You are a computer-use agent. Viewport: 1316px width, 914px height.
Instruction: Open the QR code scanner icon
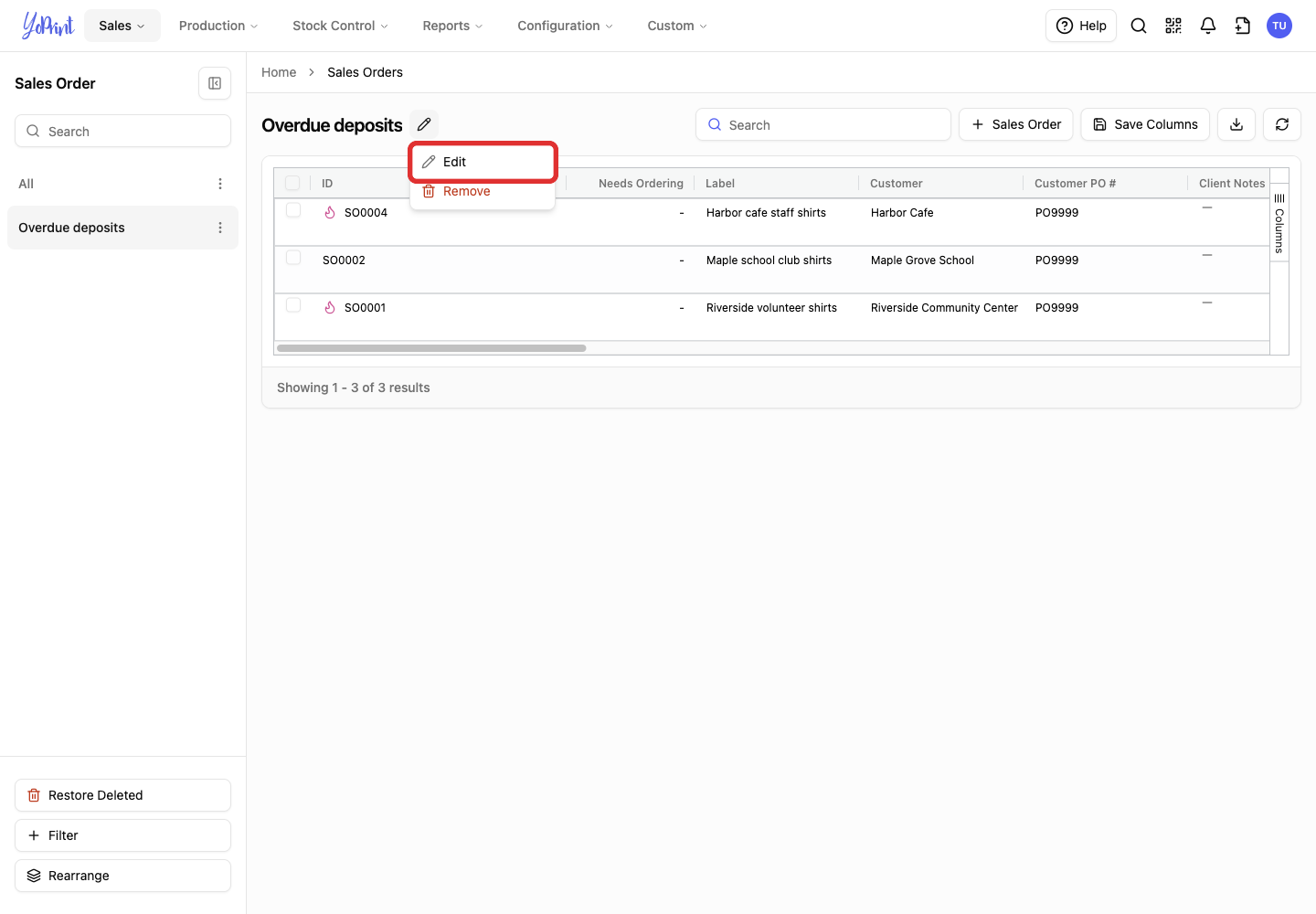coord(1173,26)
